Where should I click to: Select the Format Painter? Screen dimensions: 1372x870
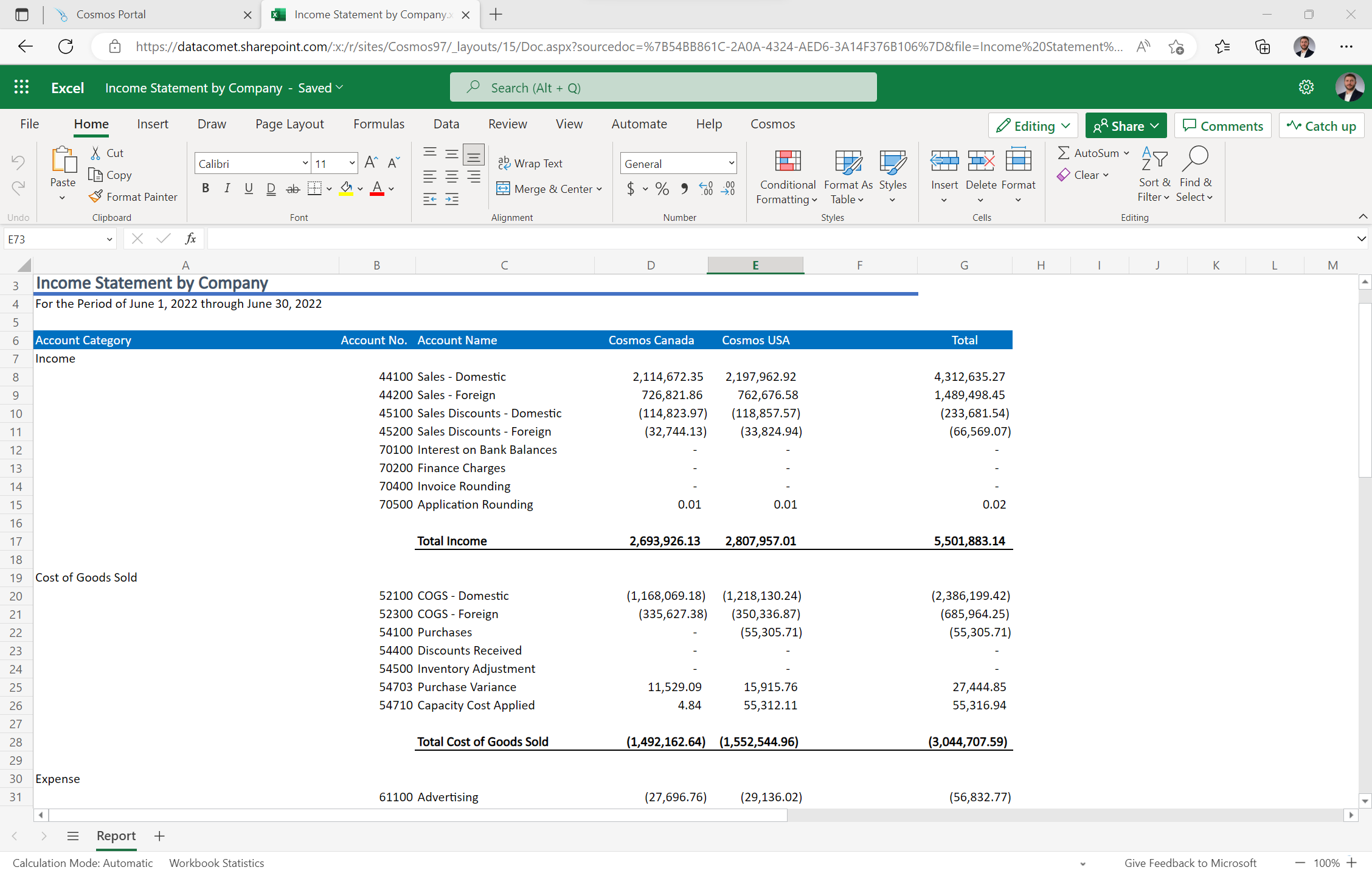coord(133,197)
